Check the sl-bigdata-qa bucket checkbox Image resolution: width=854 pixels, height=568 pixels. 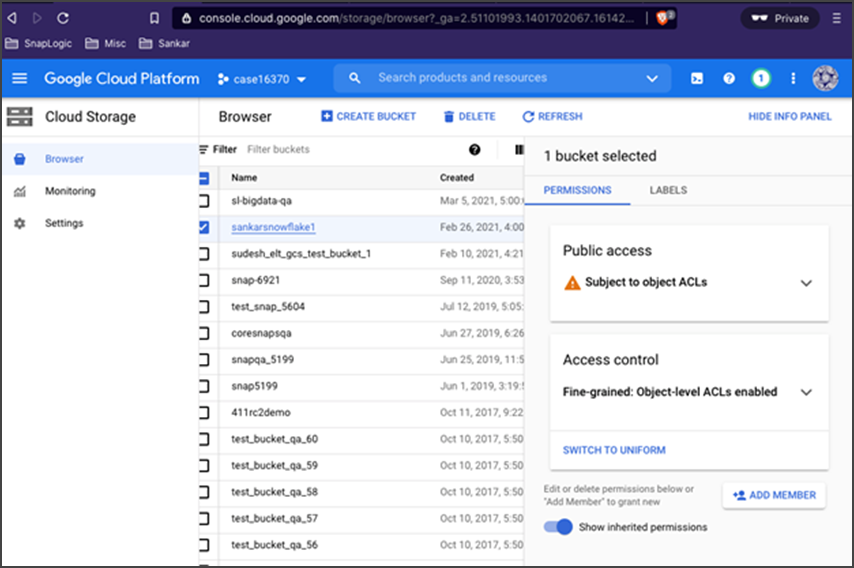tap(204, 201)
